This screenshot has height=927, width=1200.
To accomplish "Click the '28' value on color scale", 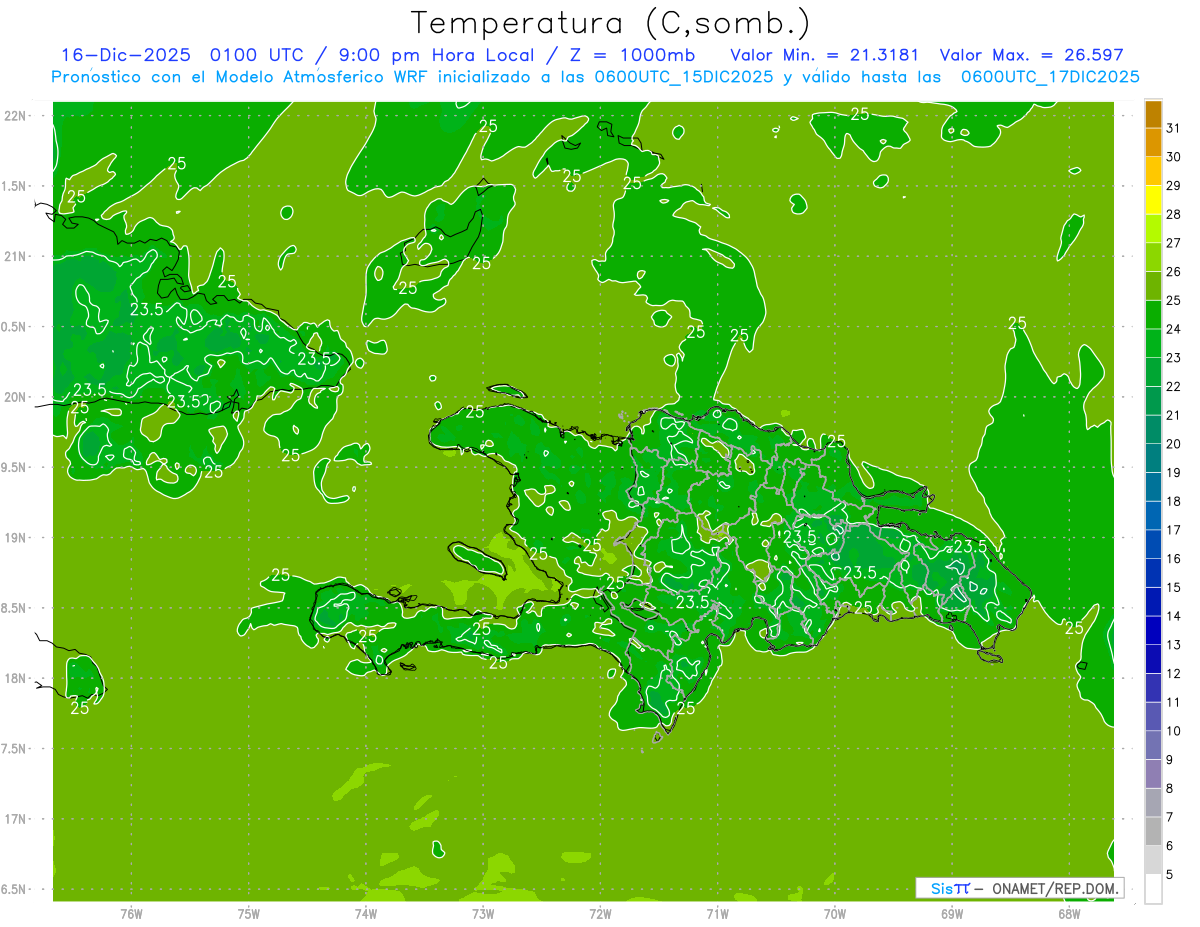I will point(1173,214).
